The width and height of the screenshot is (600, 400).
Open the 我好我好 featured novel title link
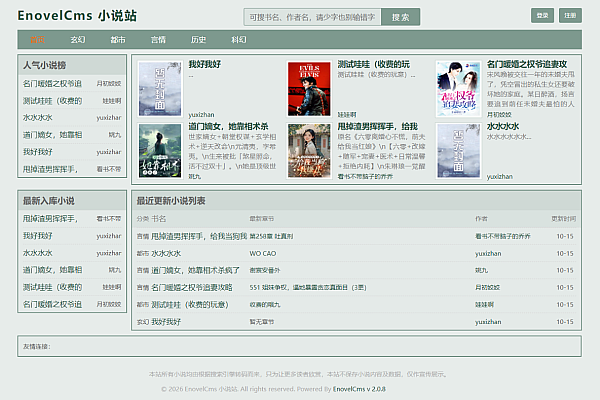205,64
